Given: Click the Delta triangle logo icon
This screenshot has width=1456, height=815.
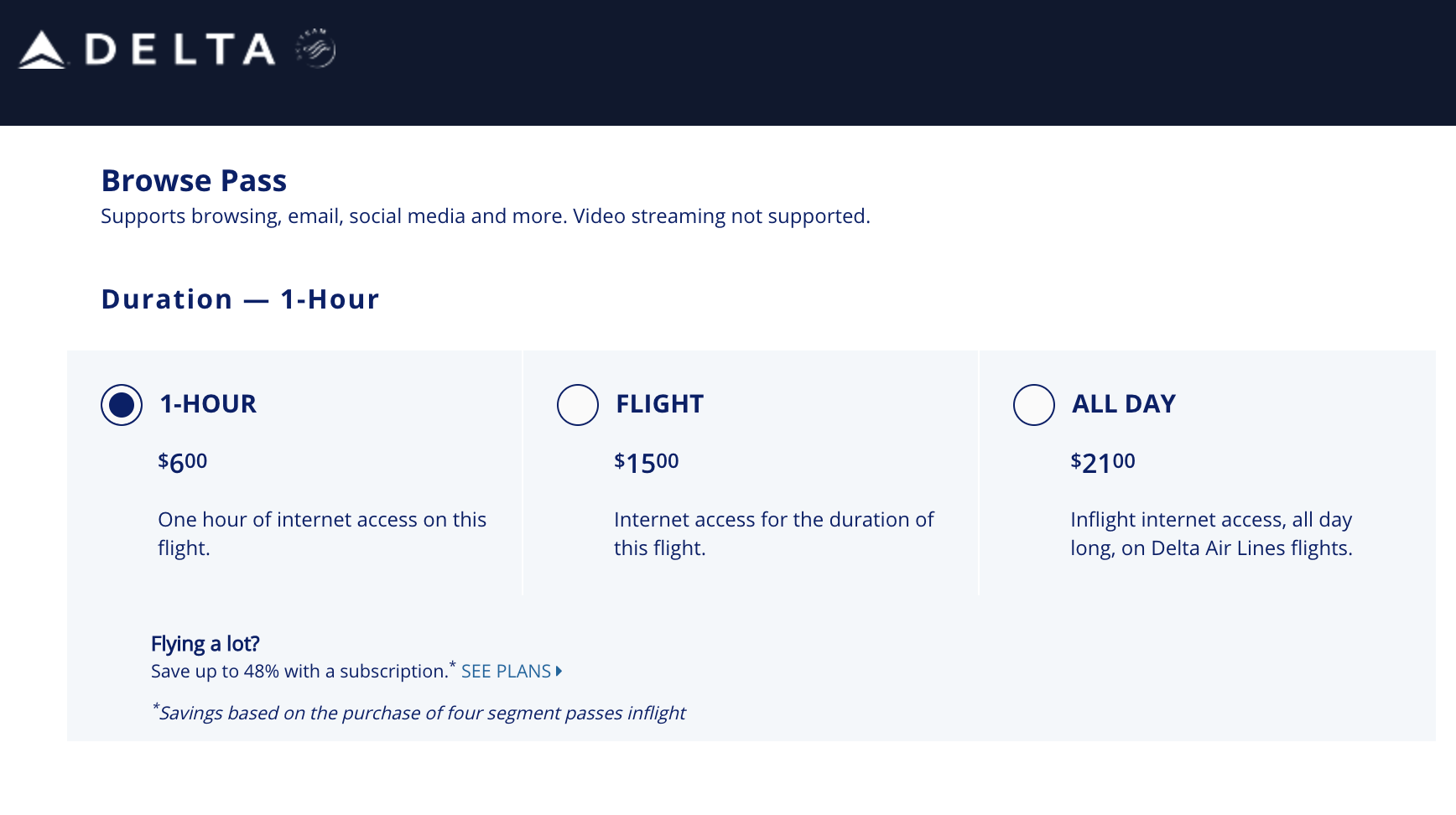Looking at the screenshot, I should tap(42, 49).
